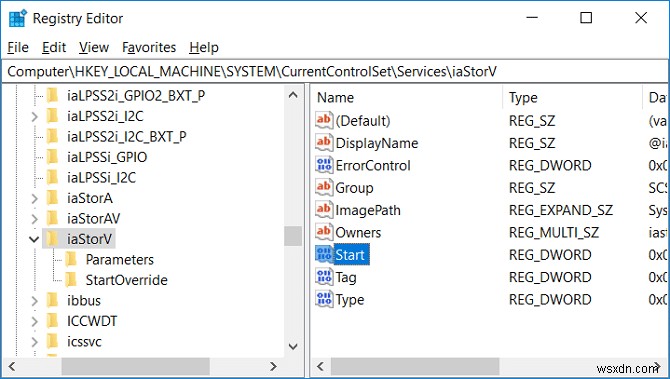Select the iaLPSSi_GPIO folder icon
This screenshot has width=670, height=379.
[x=52, y=157]
